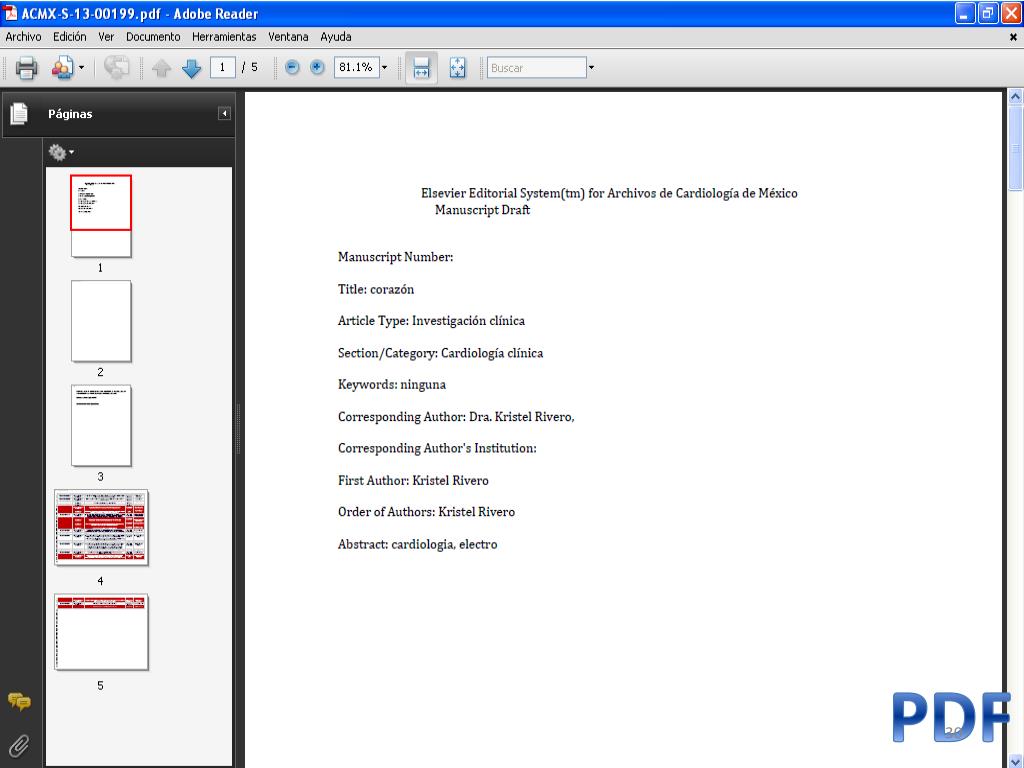Click "Section/Category: Cardiología clínica" text
Image resolution: width=1024 pixels, height=768 pixels.
pos(440,353)
